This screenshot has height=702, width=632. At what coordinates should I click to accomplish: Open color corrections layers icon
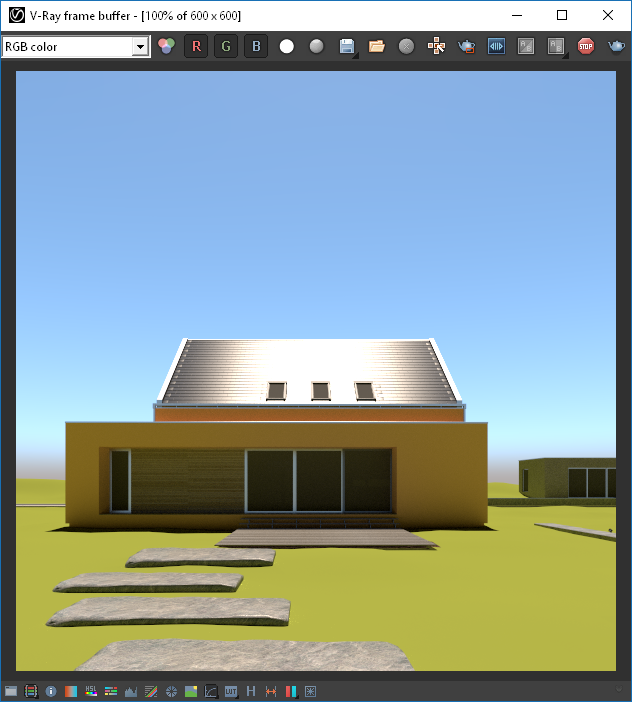click(x=31, y=691)
